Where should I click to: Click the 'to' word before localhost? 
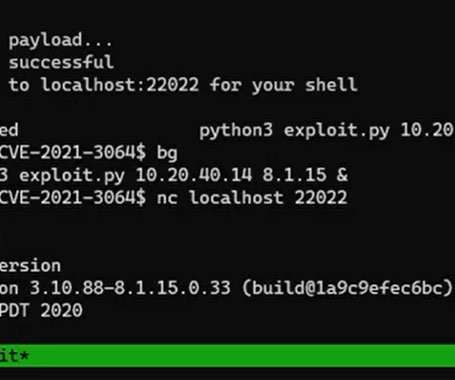tap(19, 85)
